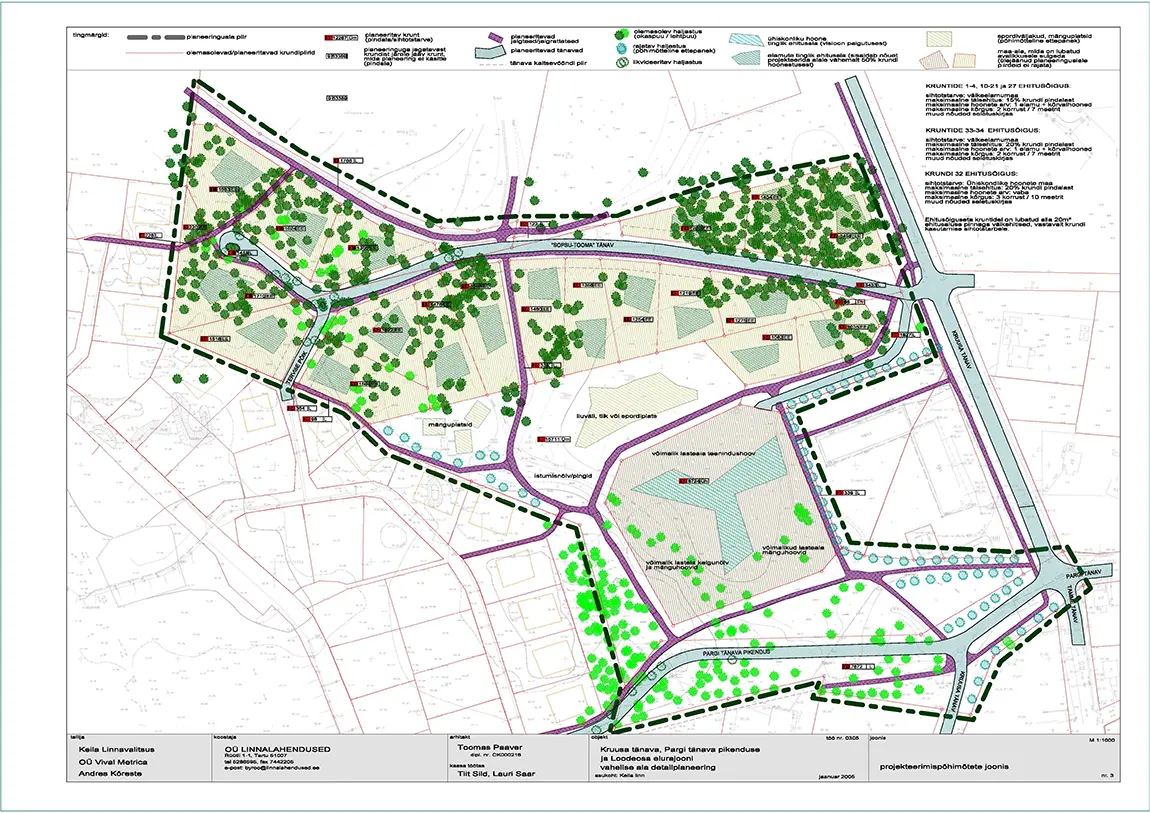Click the "Toomas Paaver" architect name
The image size is (1150, 813).
[x=483, y=746]
